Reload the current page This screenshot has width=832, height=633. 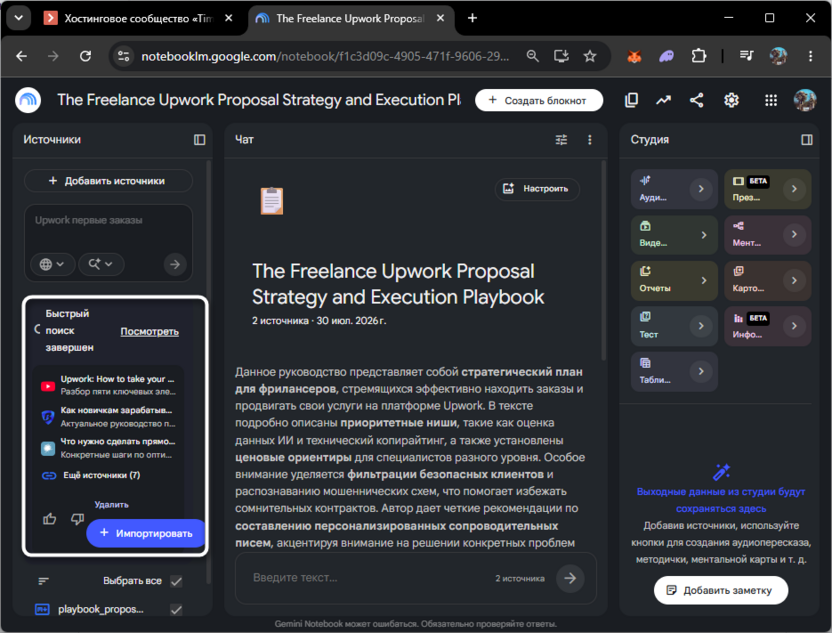coord(85,56)
